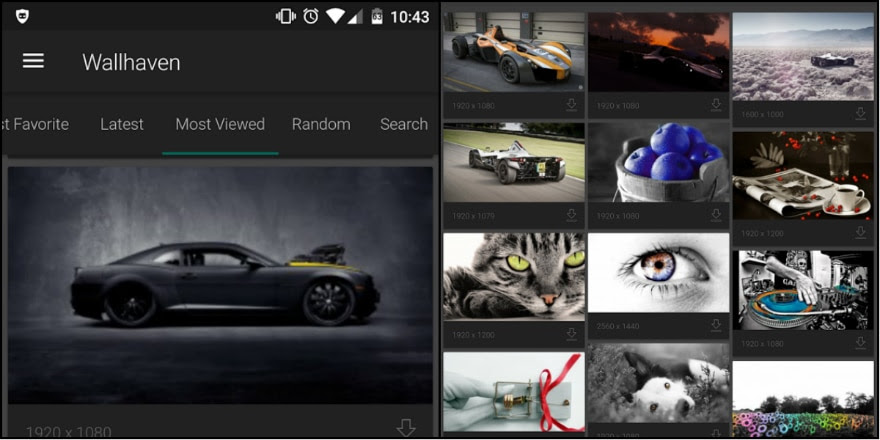Open the black and white dog thumbnail

click(x=659, y=383)
